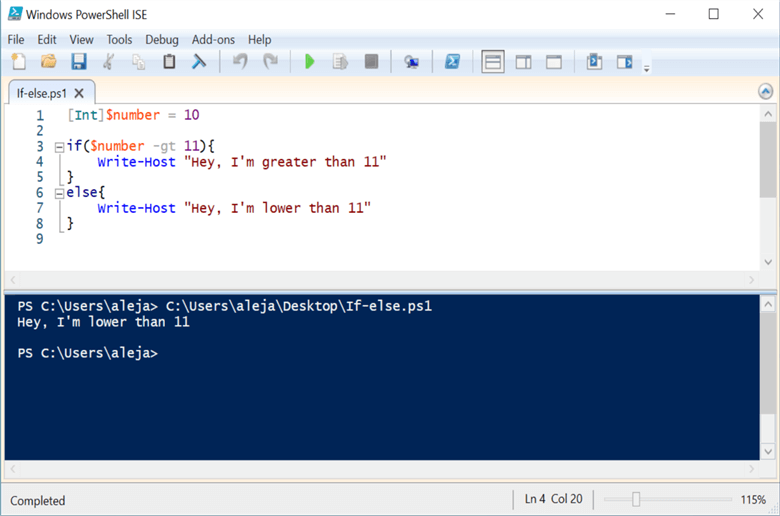This screenshot has width=780, height=516.
Task: Open the View menu
Action: pos(81,39)
